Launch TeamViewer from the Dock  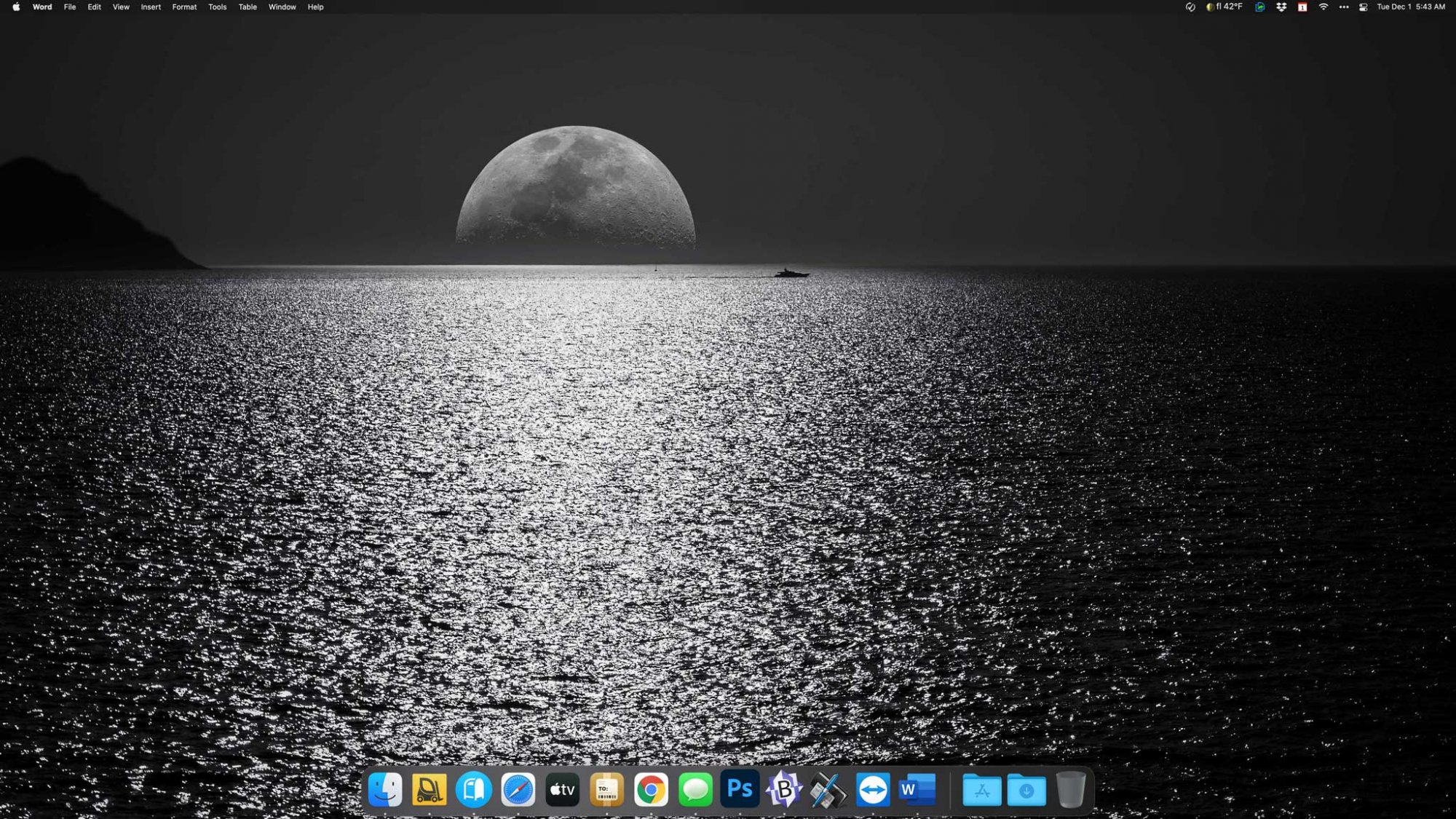pyautogui.click(x=873, y=790)
